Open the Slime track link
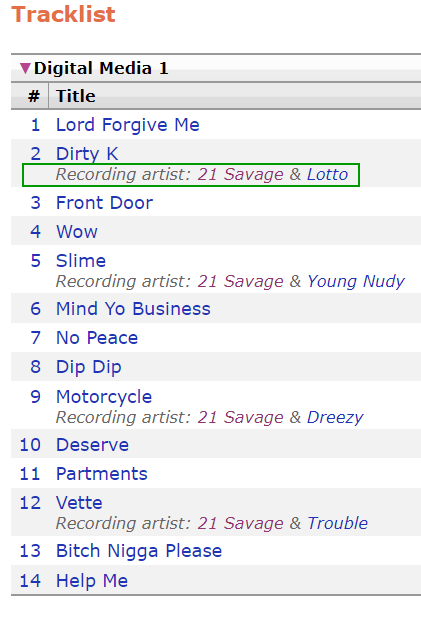Viewport: 421px width, 617px height. [81, 261]
